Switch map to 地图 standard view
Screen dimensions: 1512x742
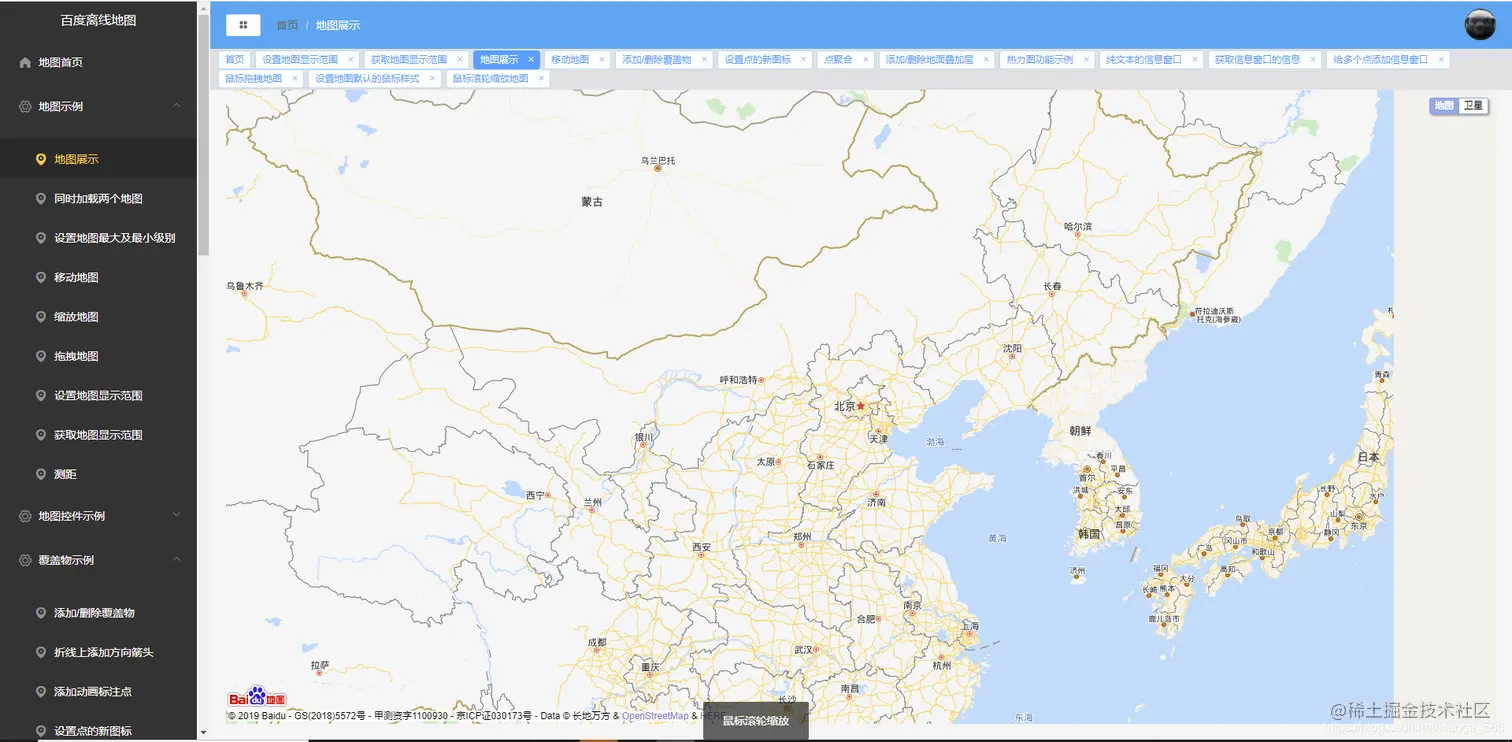1444,105
